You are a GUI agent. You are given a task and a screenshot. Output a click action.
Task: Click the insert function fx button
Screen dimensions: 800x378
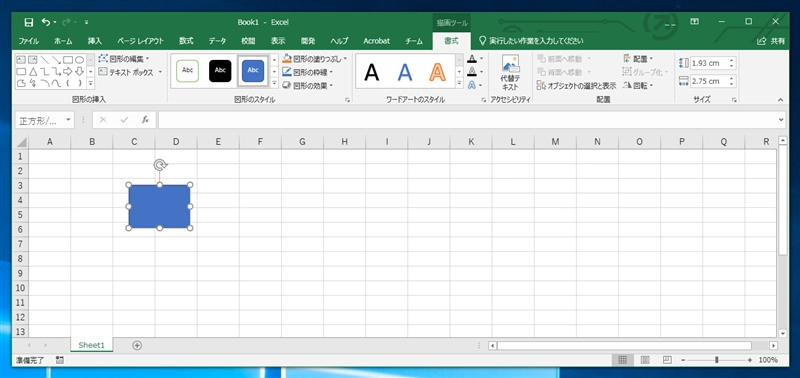tap(145, 120)
